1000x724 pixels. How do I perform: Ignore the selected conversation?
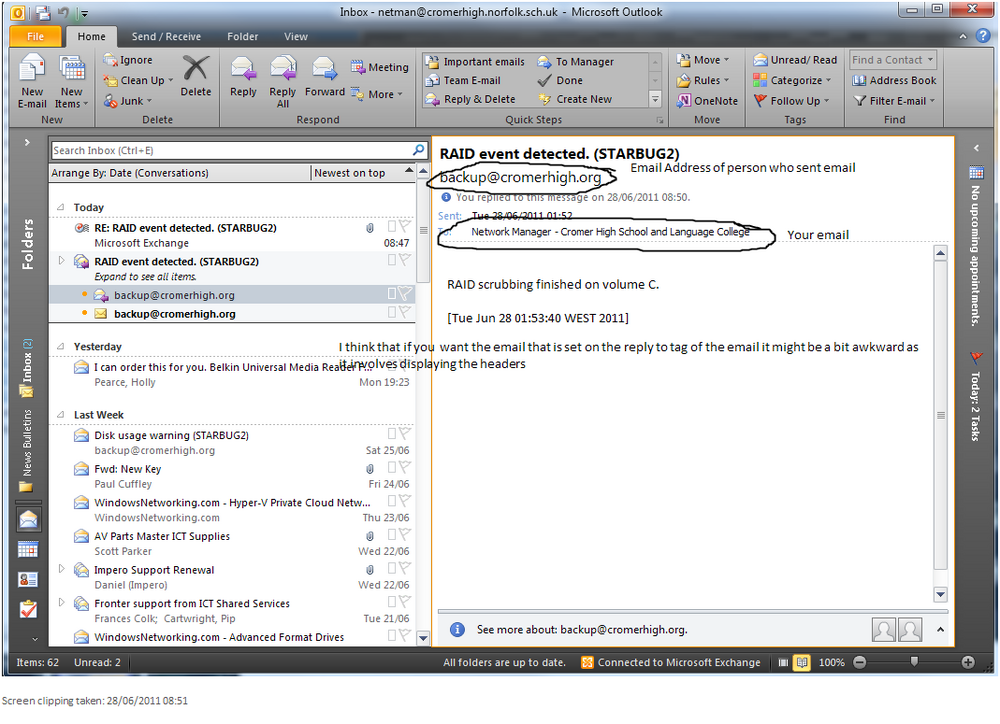pyautogui.click(x=128, y=60)
